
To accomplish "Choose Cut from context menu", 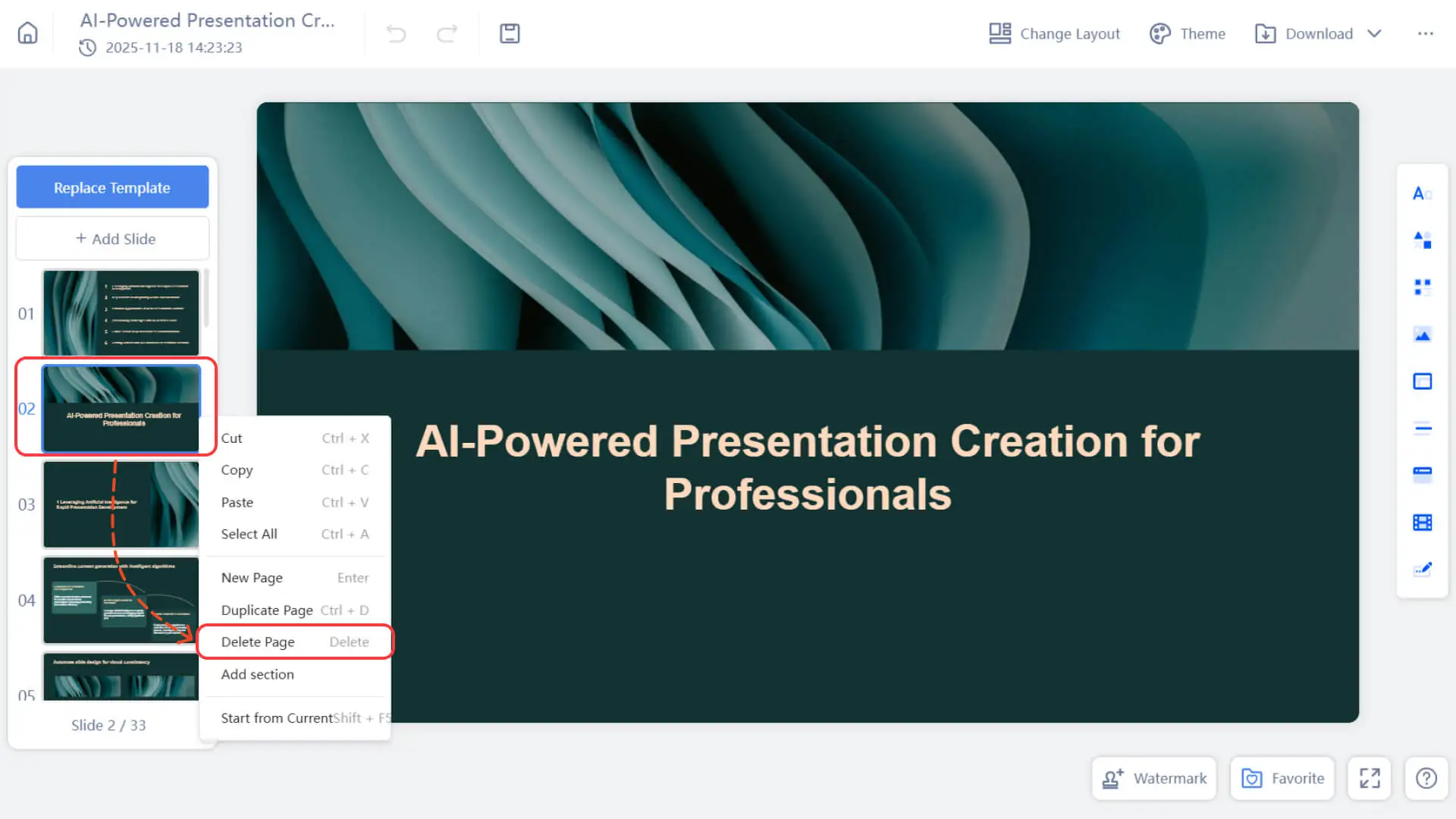I will click(295, 438).
